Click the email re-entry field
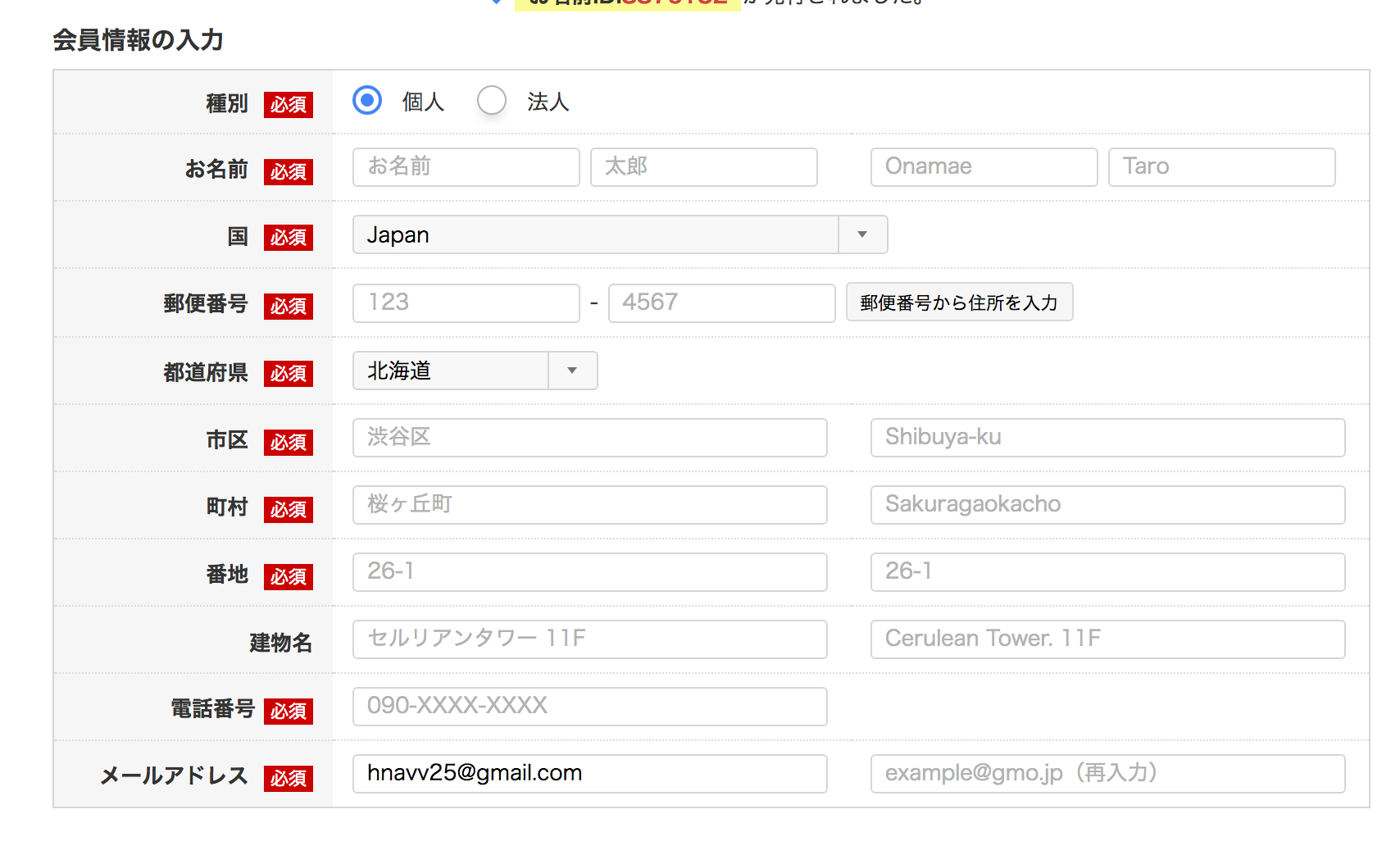 (1107, 774)
